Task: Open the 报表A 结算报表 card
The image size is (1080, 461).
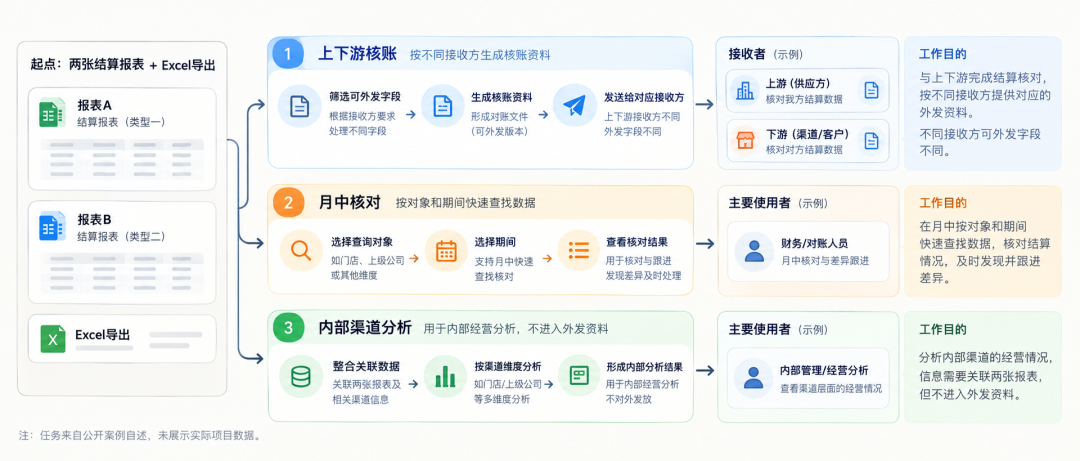Action: point(122,139)
